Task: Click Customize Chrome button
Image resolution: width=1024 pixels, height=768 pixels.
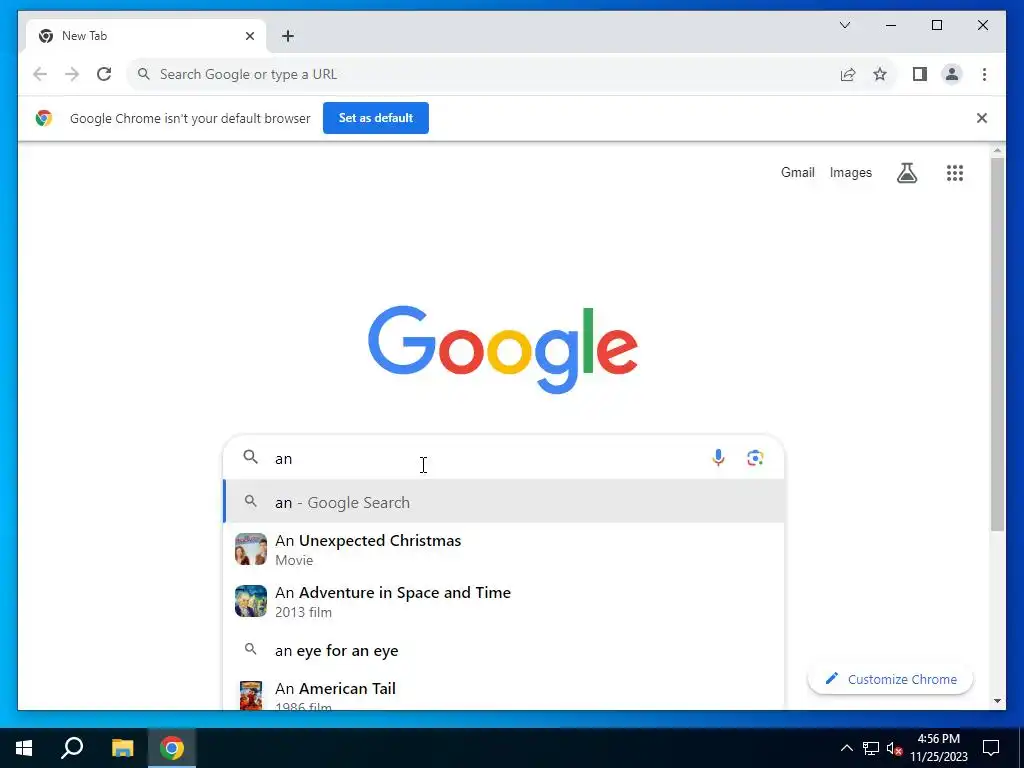Action: point(890,679)
